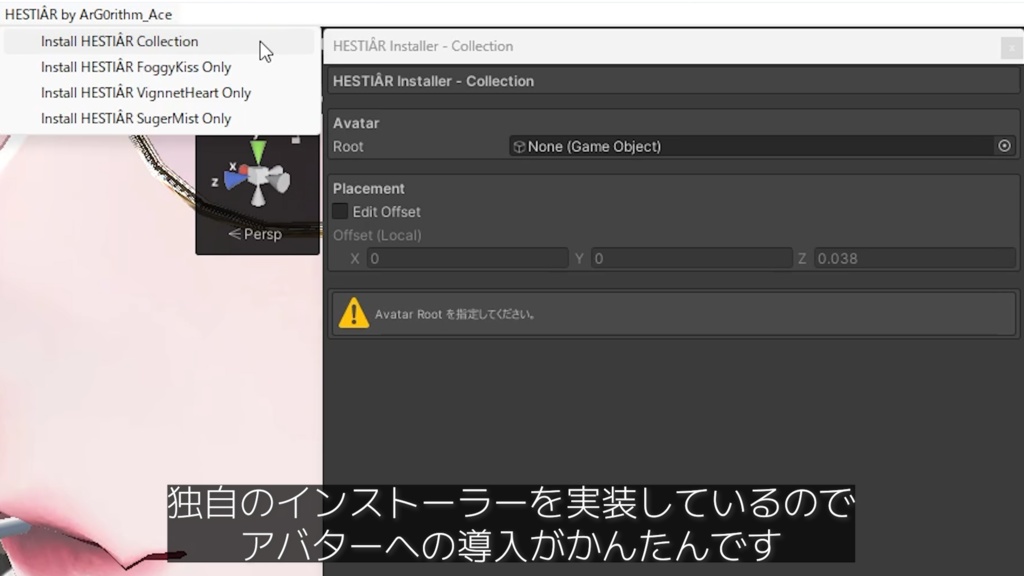This screenshot has width=1024, height=576.
Task: Click the red X-axis handle on the gizmo
Action: pos(244,169)
